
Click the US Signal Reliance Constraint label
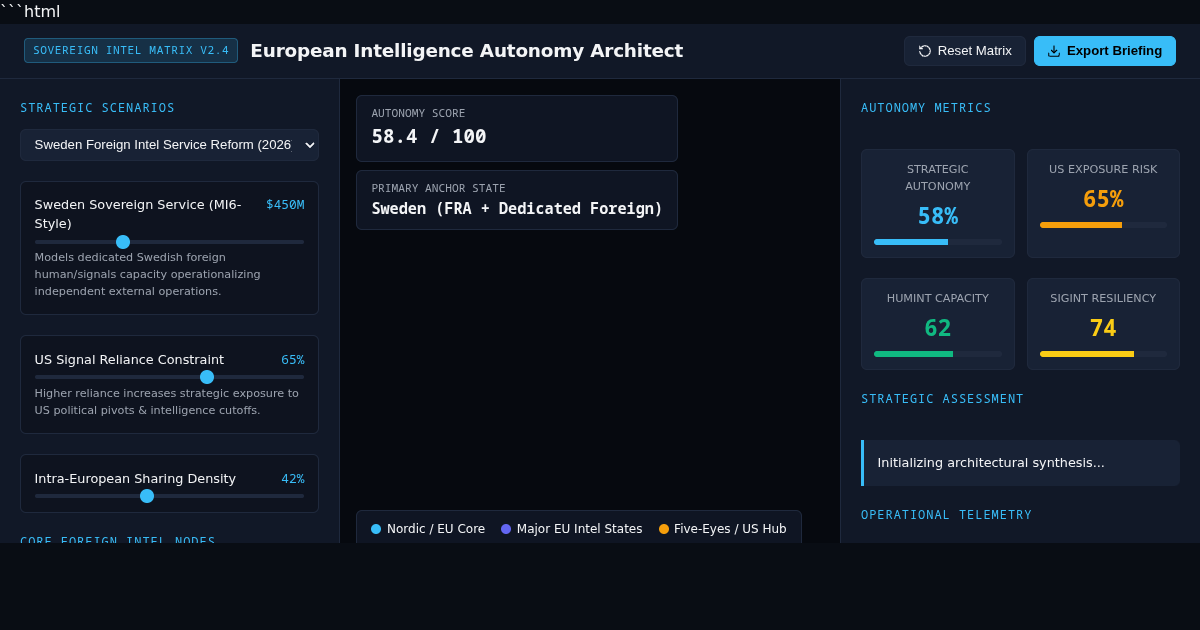pos(129,360)
